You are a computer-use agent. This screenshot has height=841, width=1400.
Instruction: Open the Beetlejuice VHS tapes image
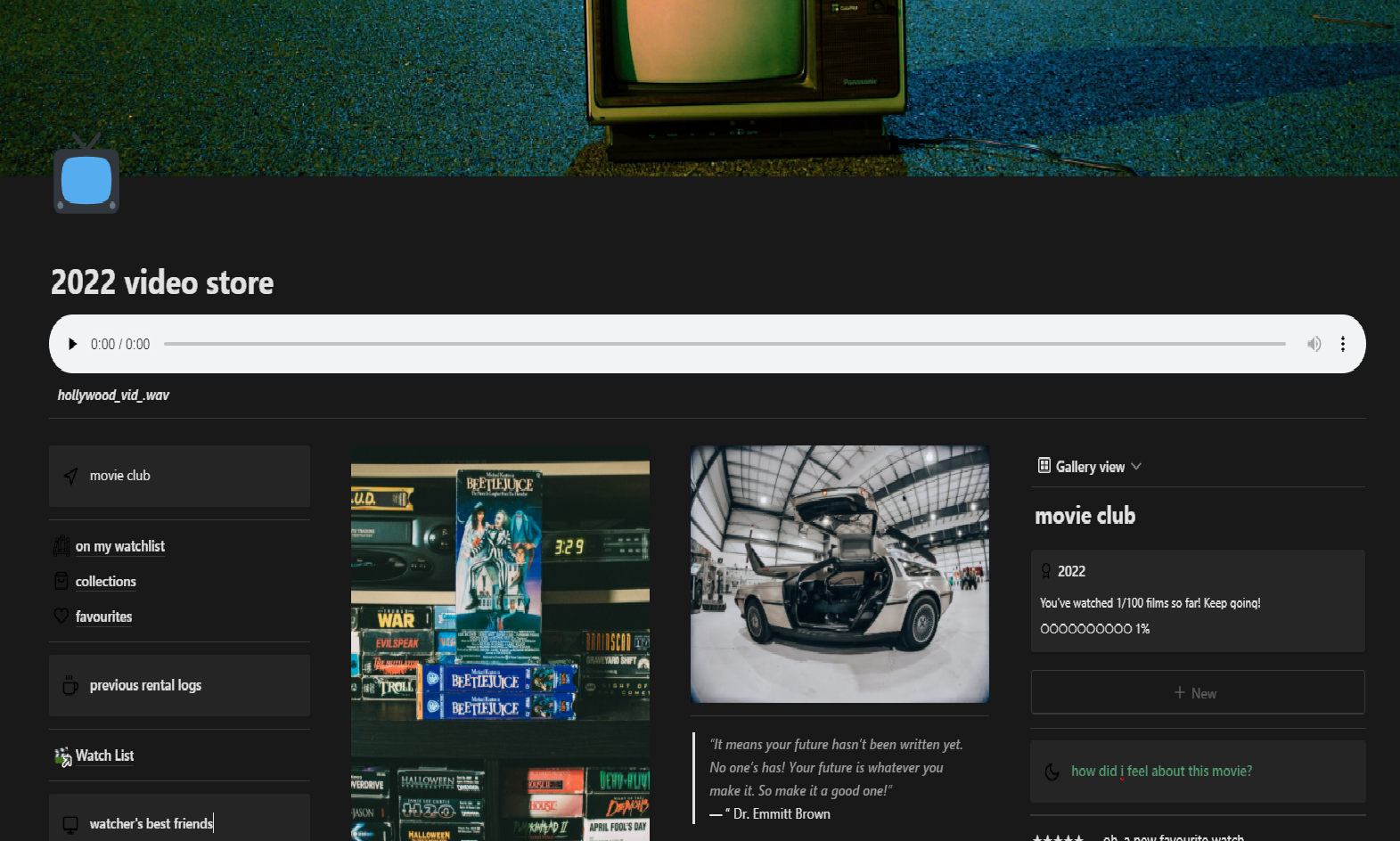click(x=500, y=643)
